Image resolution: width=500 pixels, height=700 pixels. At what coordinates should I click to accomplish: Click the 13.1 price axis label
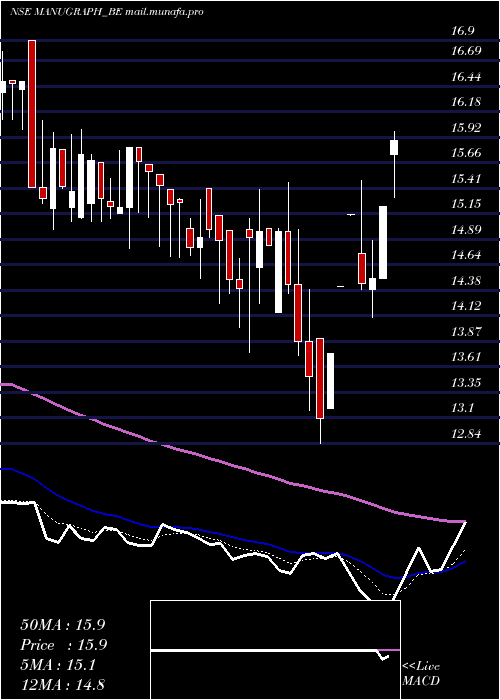pyautogui.click(x=462, y=408)
